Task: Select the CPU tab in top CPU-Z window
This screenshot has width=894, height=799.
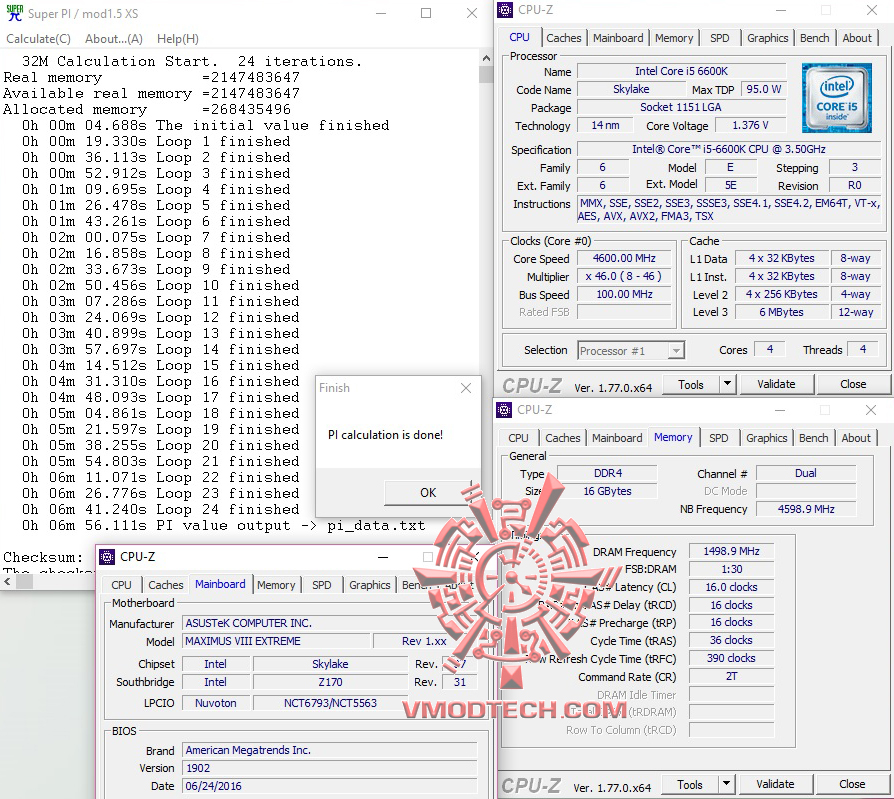Action: point(519,37)
